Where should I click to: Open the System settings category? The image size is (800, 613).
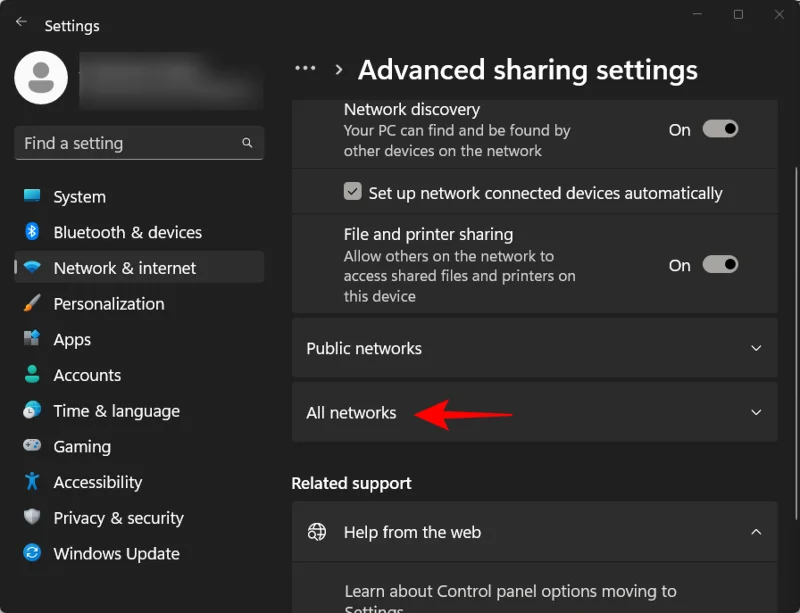pyautogui.click(x=139, y=197)
